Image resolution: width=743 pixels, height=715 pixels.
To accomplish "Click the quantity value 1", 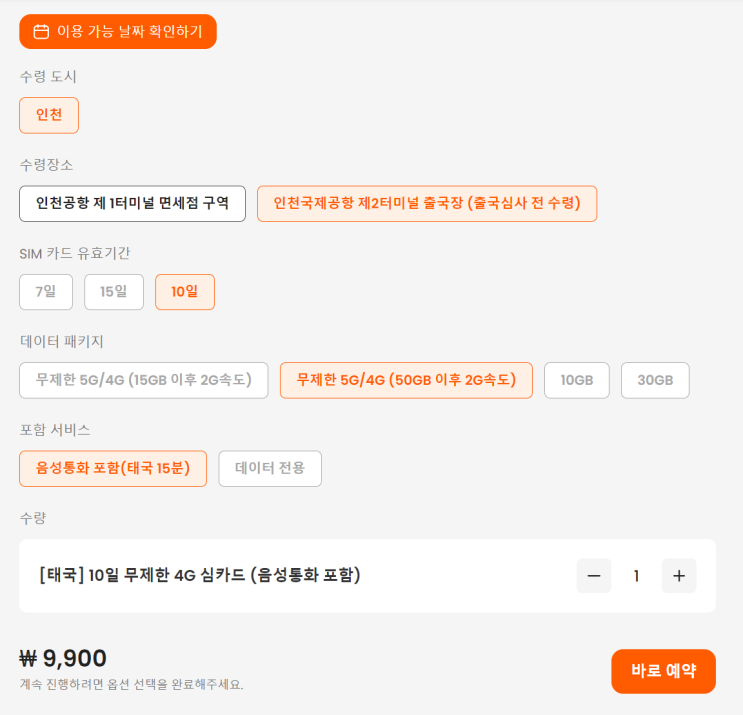I will point(636,576).
